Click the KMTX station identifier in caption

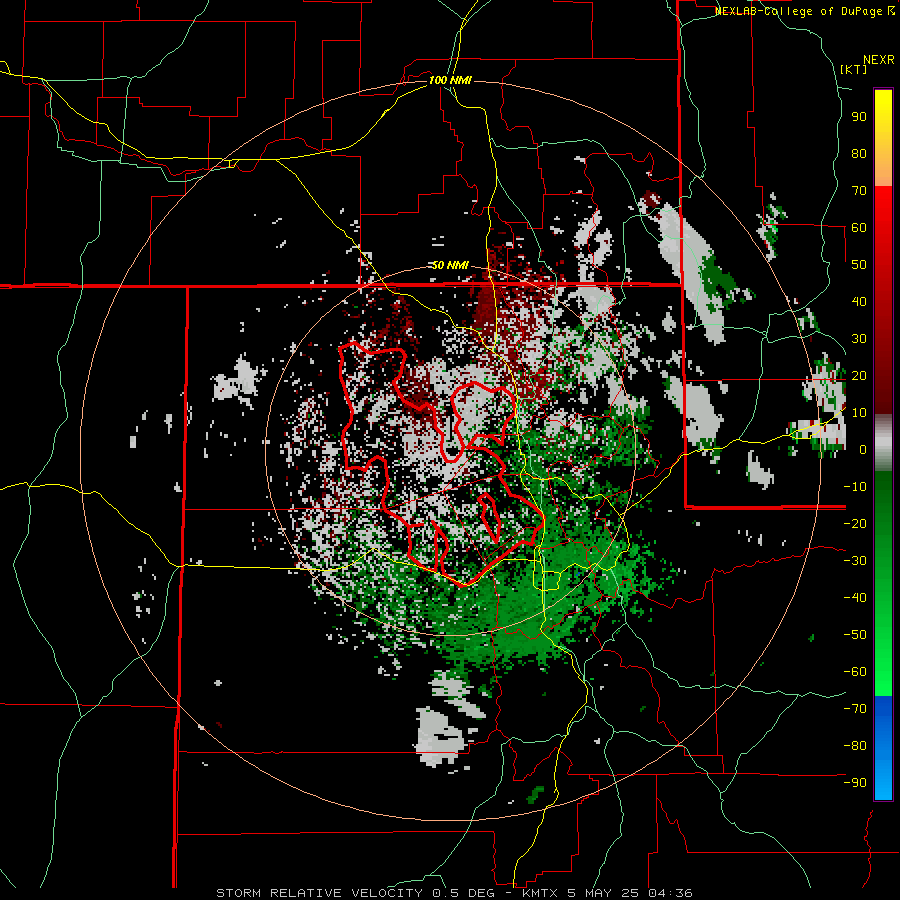(x=541, y=893)
